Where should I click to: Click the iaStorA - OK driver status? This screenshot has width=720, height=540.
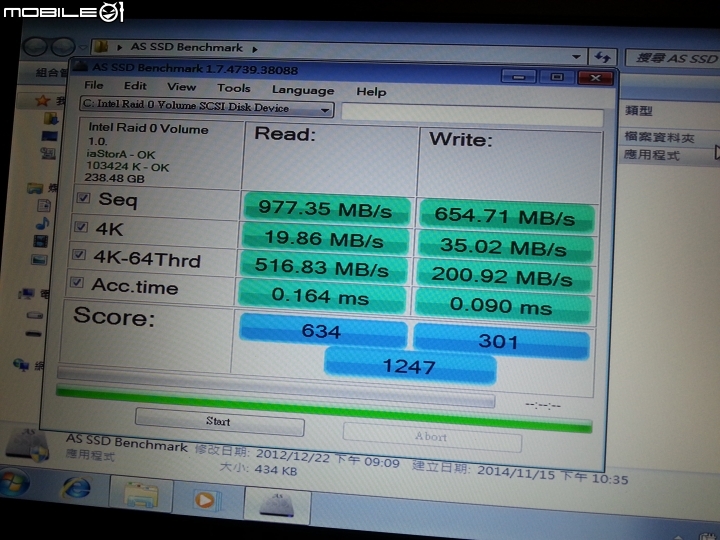[121, 154]
